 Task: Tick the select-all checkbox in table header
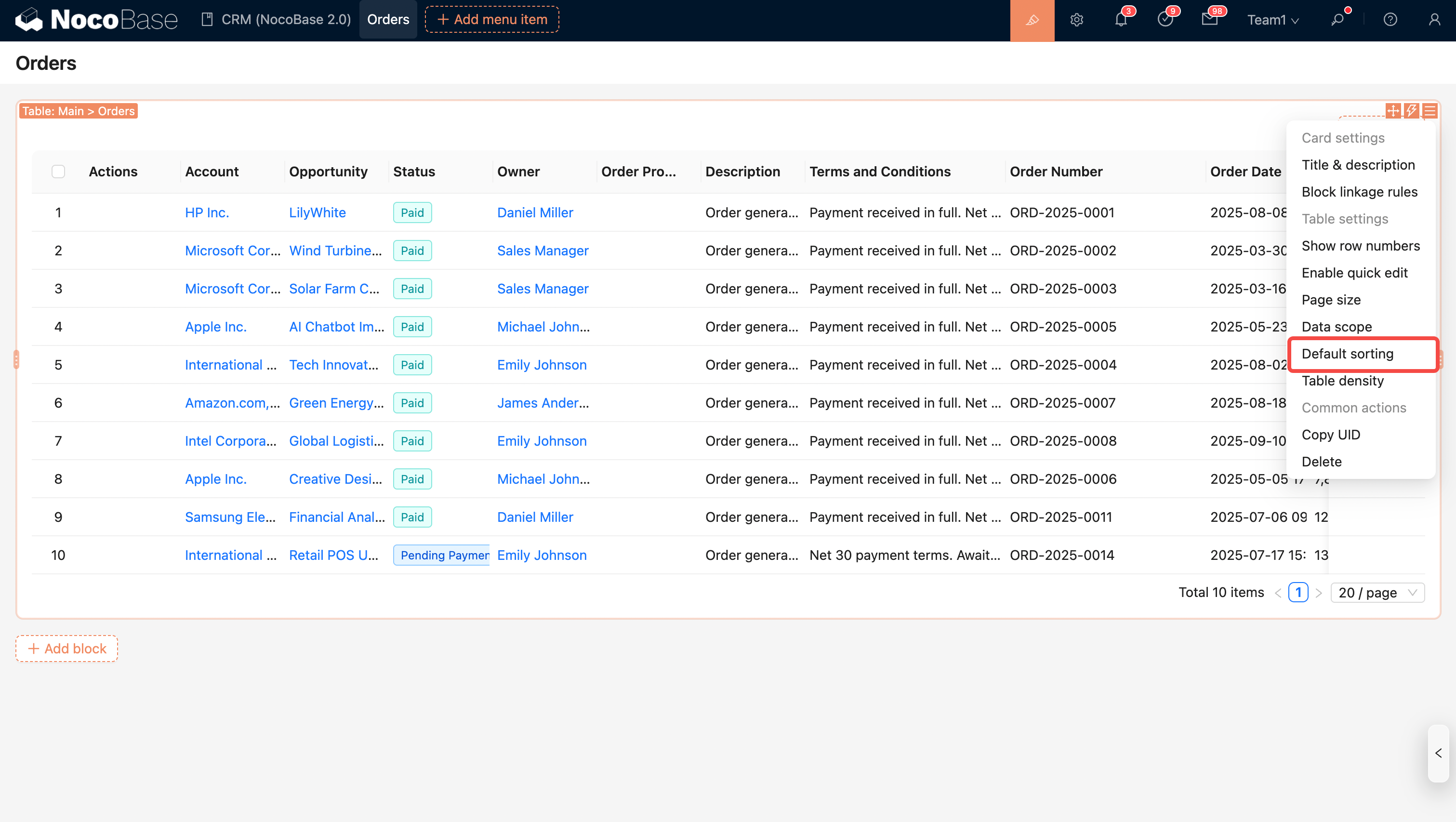click(58, 172)
